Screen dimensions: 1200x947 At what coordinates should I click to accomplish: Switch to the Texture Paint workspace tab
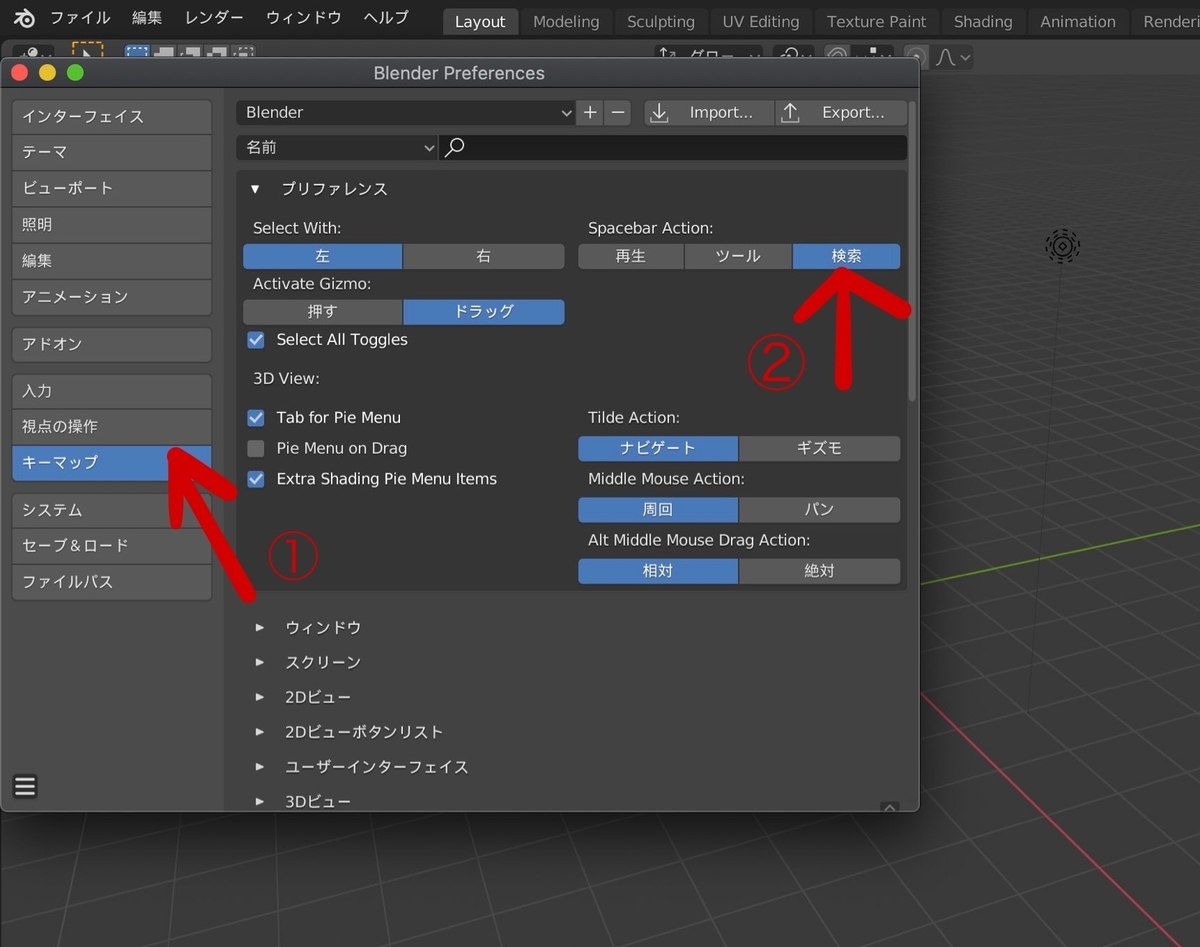point(877,21)
